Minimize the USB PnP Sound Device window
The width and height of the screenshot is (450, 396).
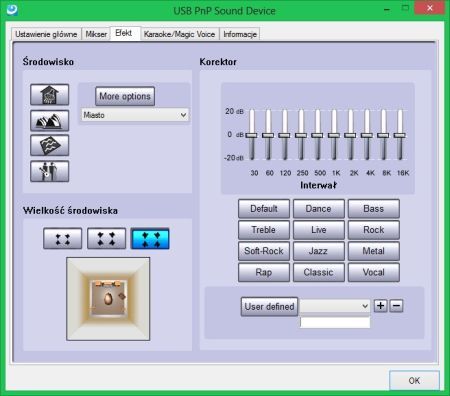[x=387, y=9]
